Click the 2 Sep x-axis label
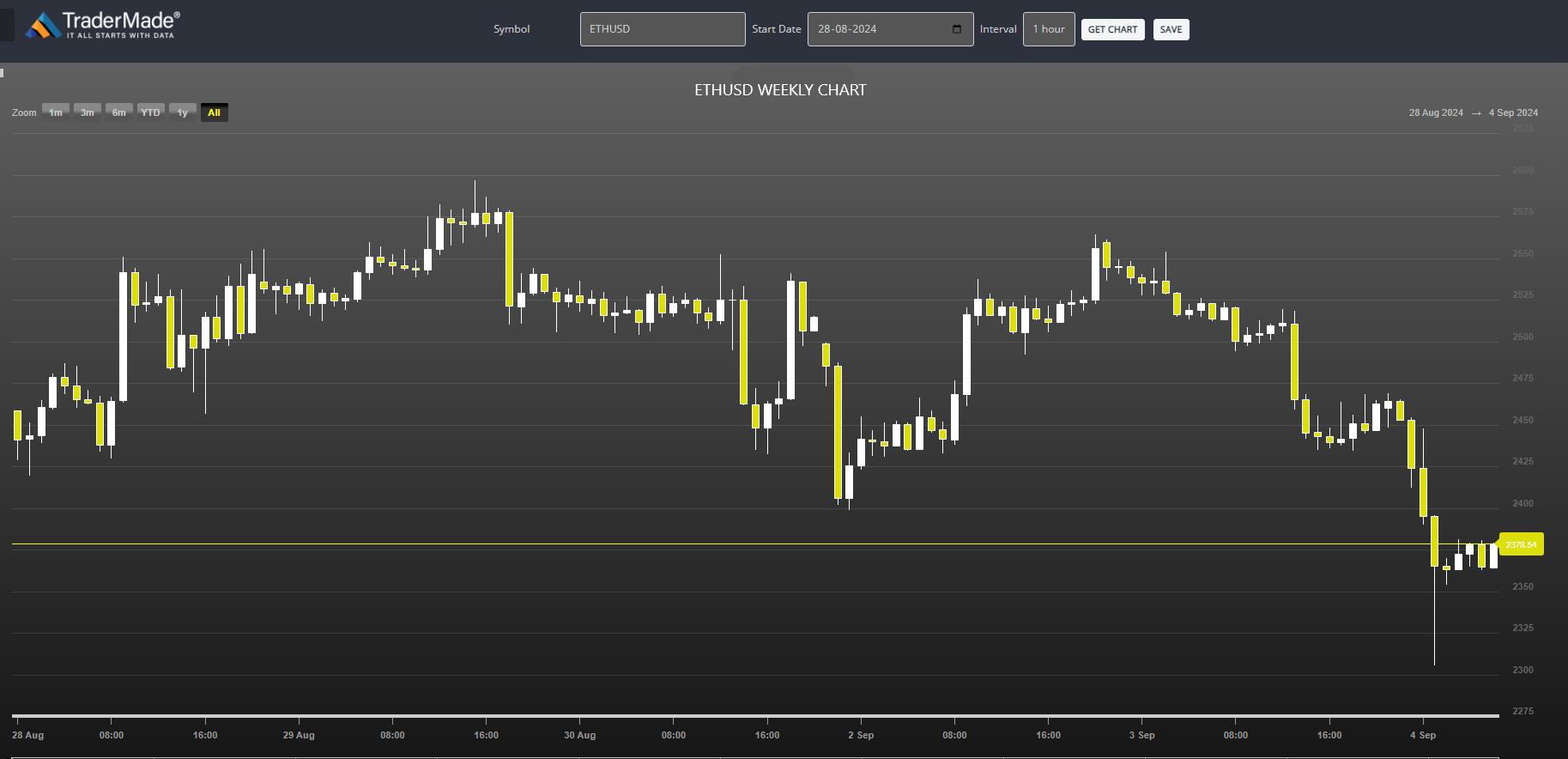This screenshot has height=759, width=1568. point(861,735)
